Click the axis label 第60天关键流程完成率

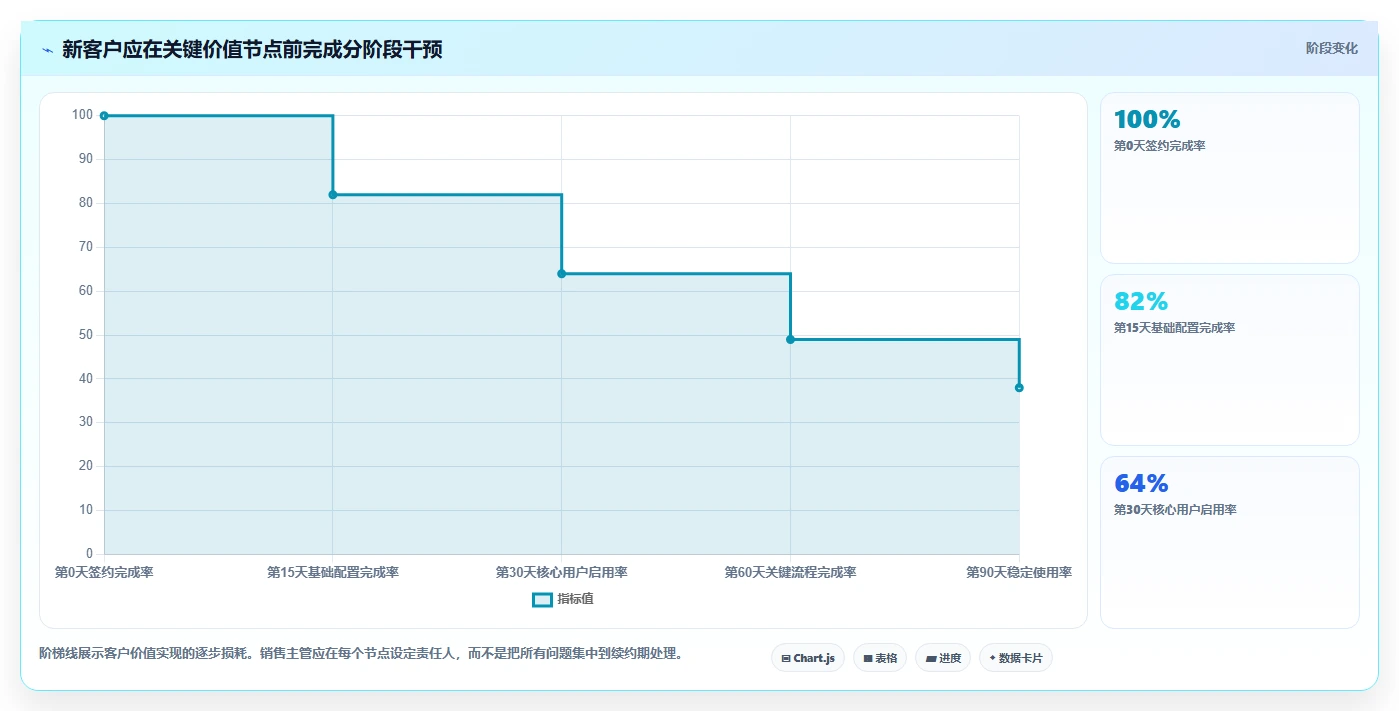point(790,573)
